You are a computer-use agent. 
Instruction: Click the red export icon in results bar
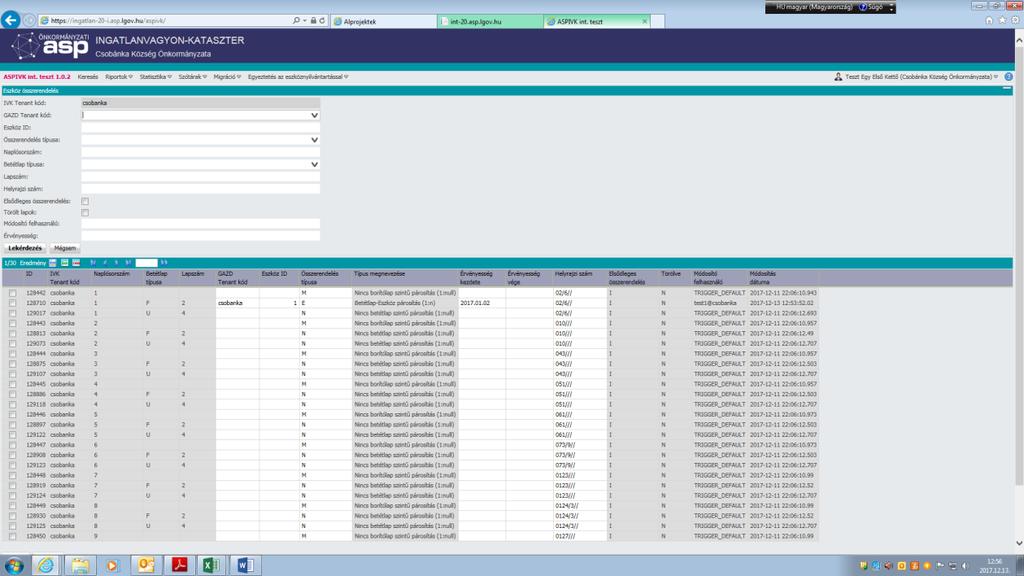(x=76, y=263)
